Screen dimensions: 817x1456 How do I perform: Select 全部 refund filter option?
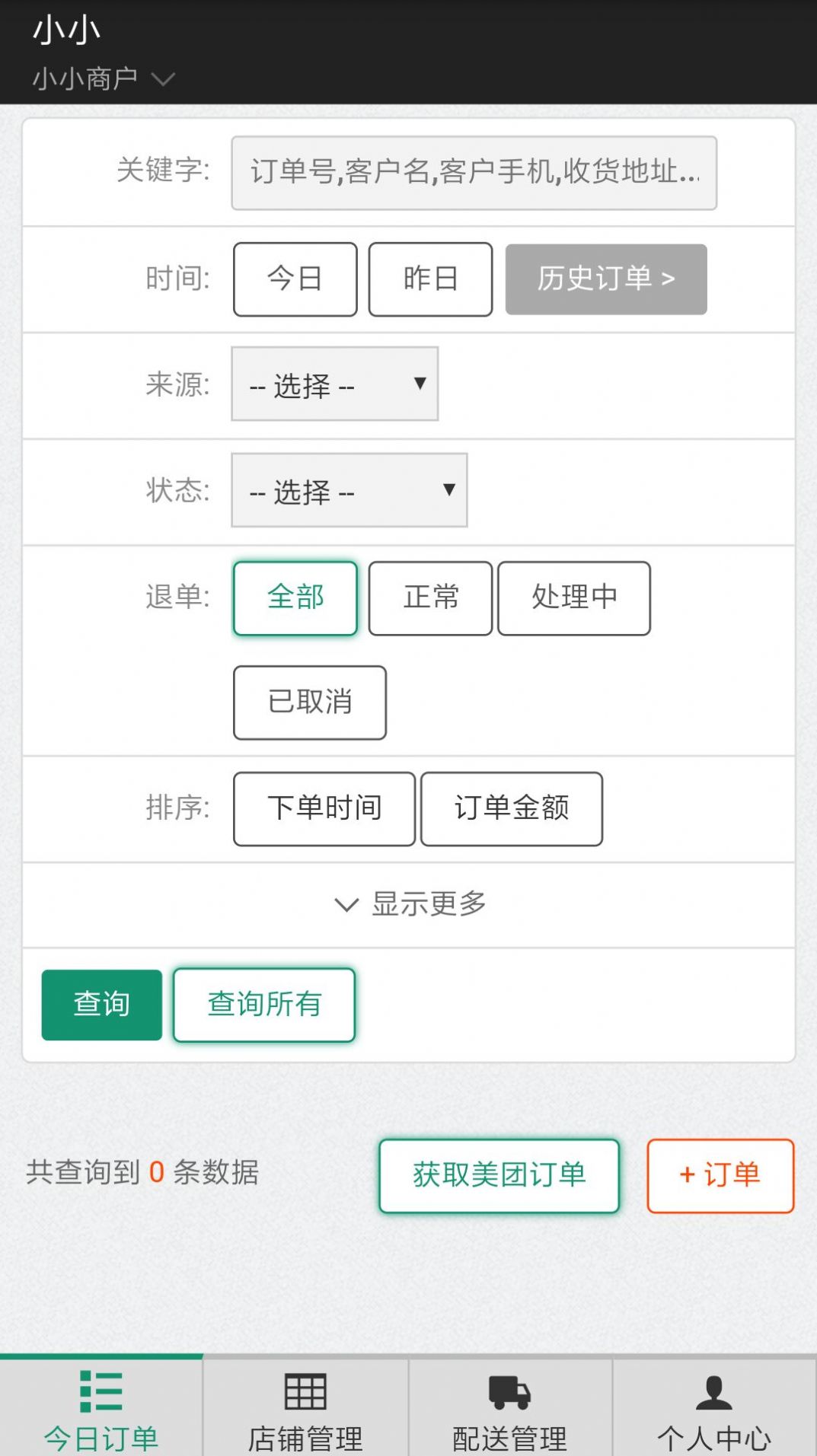point(295,598)
